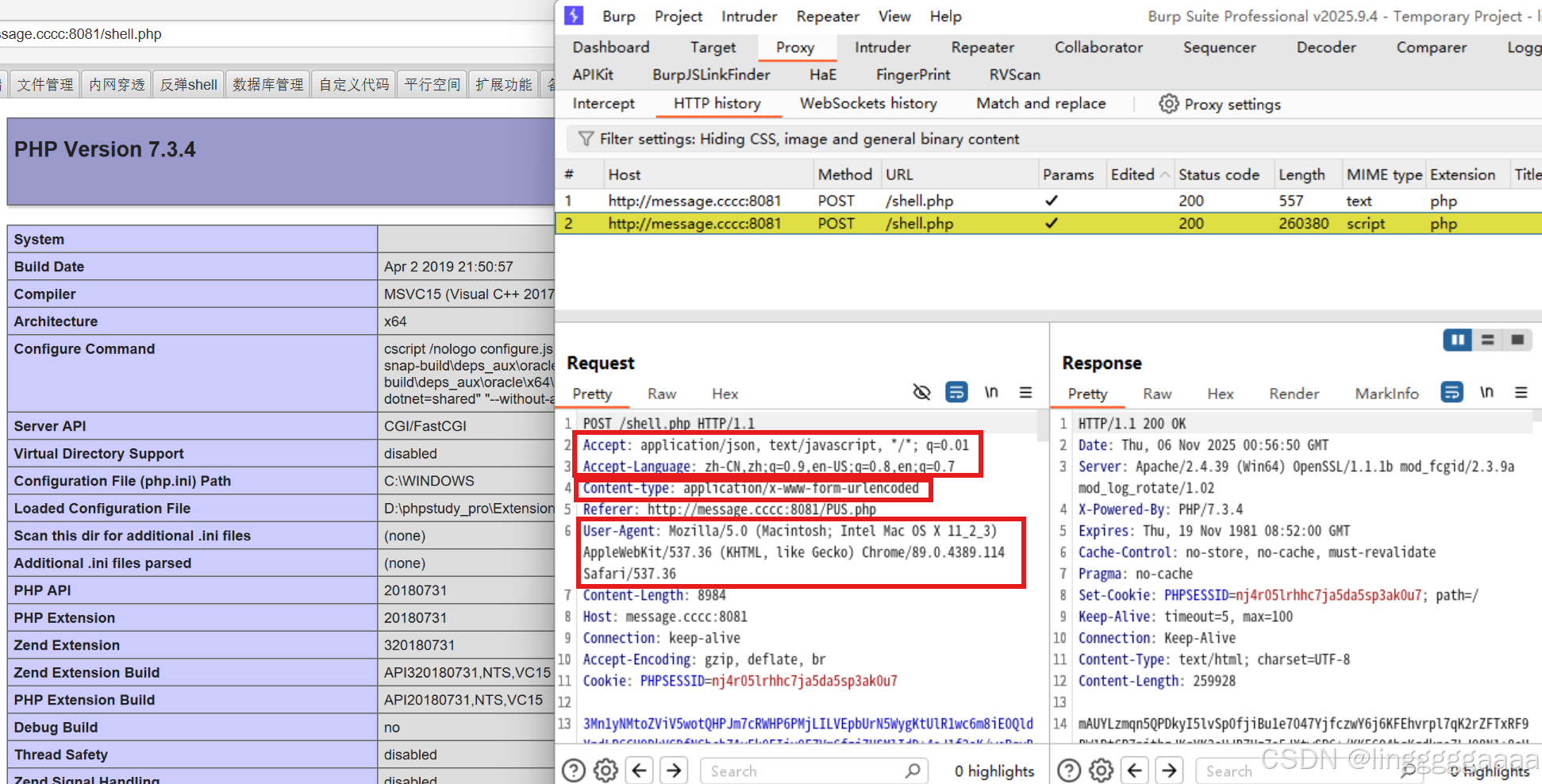
Task: Click the Request pane help question icon
Action: (x=574, y=771)
